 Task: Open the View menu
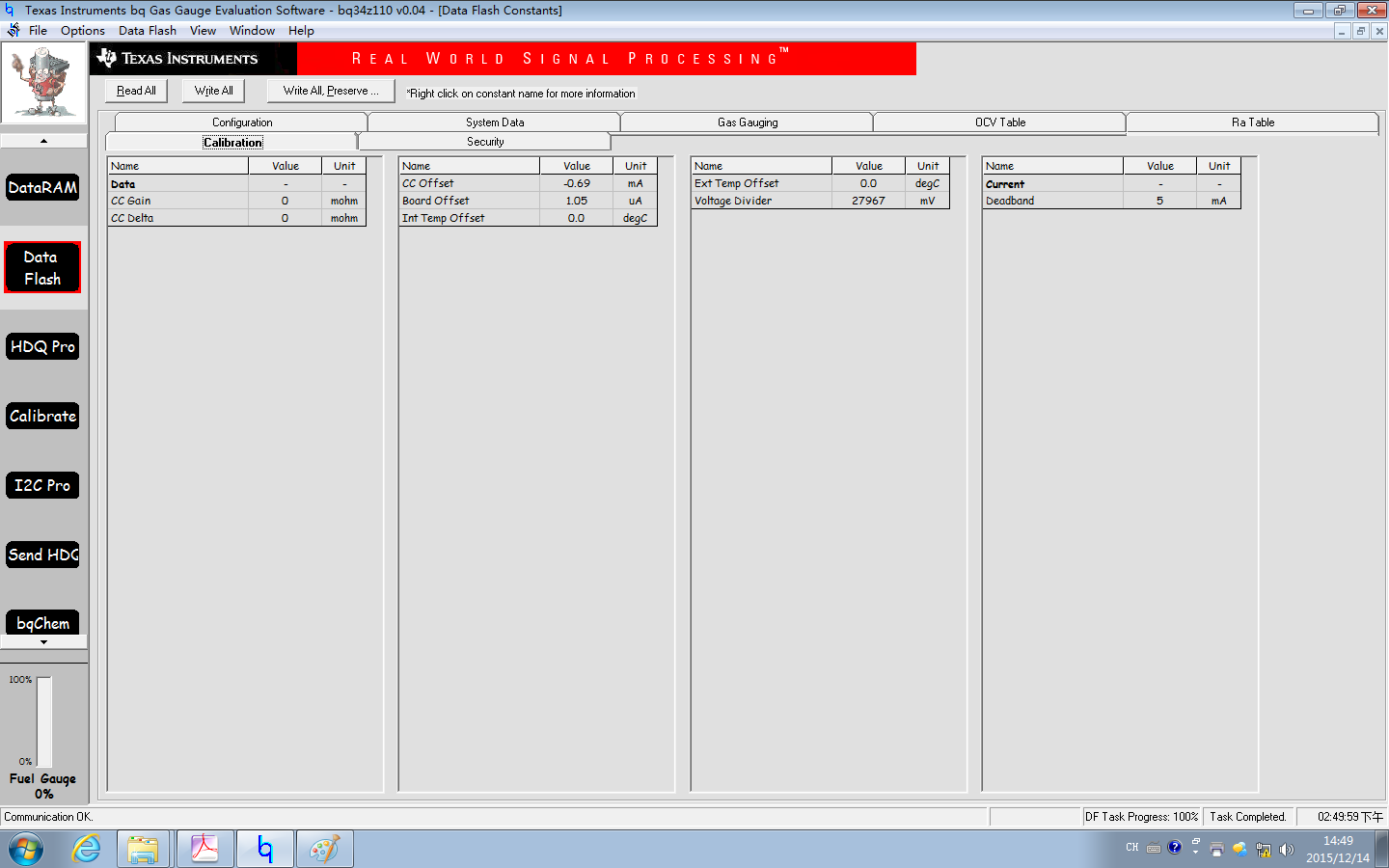click(203, 31)
